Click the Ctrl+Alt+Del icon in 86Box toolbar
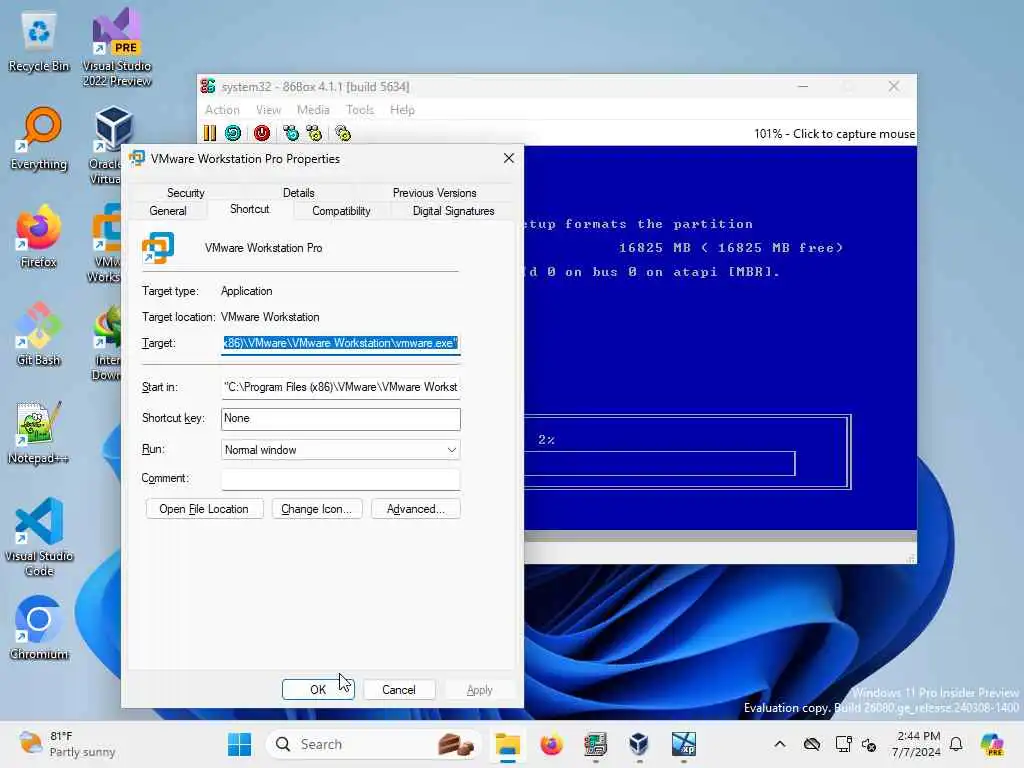The height and width of the screenshot is (768, 1024). (291, 133)
